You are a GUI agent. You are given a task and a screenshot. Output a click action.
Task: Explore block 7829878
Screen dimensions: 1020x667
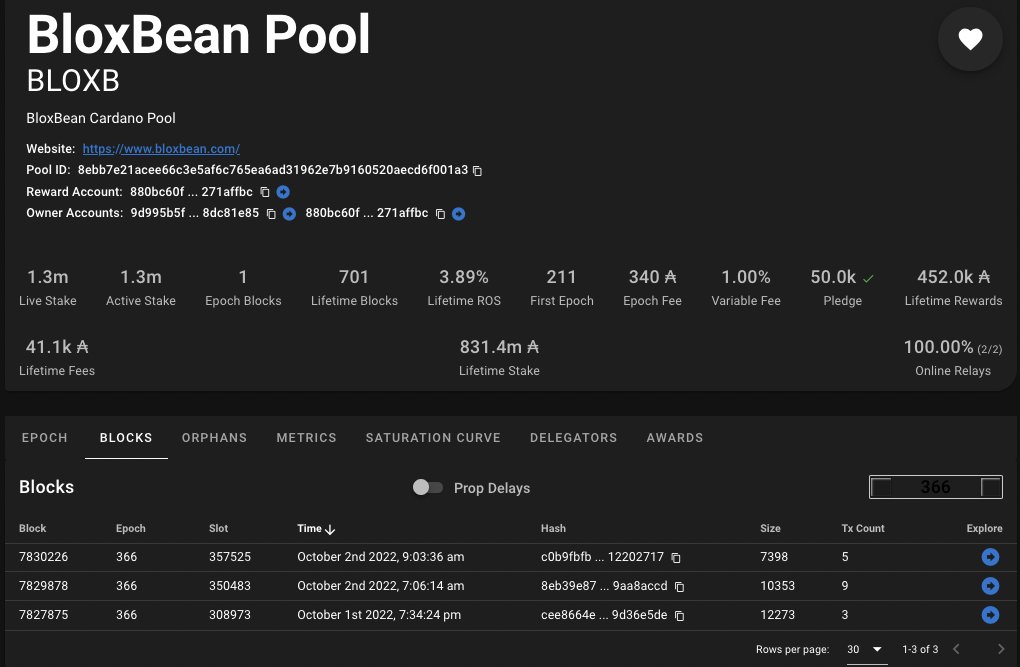point(990,586)
